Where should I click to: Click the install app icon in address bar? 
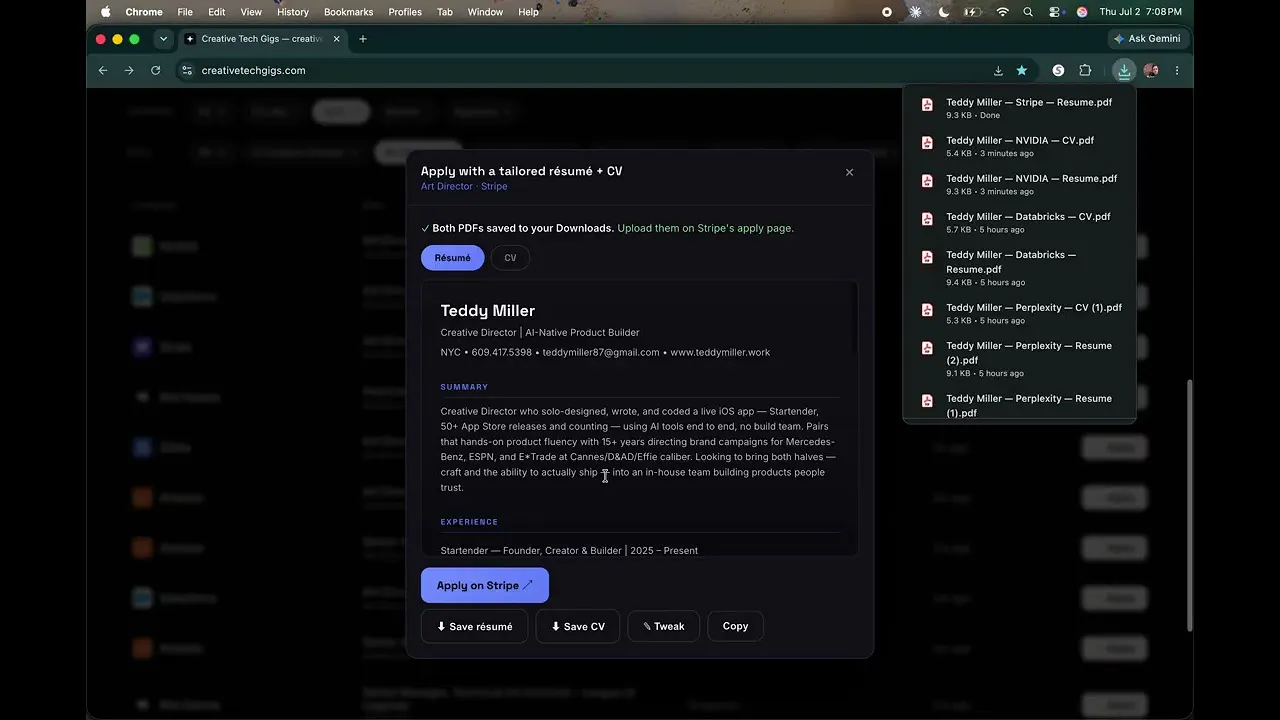click(x=998, y=70)
